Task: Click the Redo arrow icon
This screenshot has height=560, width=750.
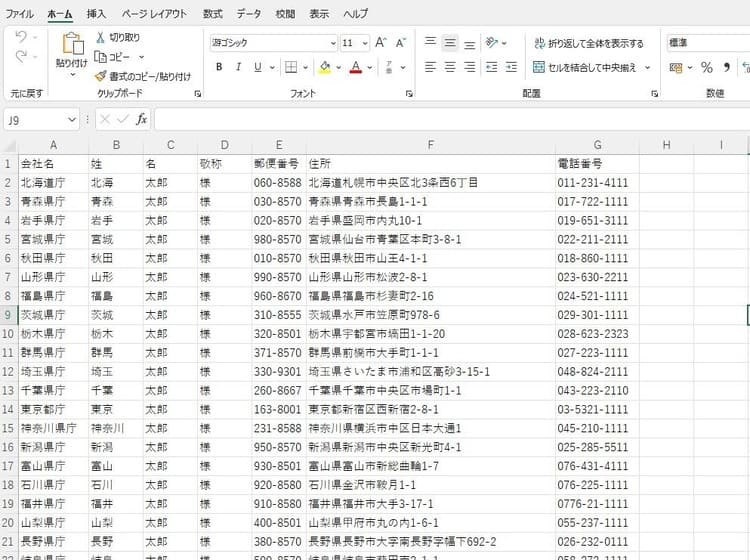Action: pos(21,57)
